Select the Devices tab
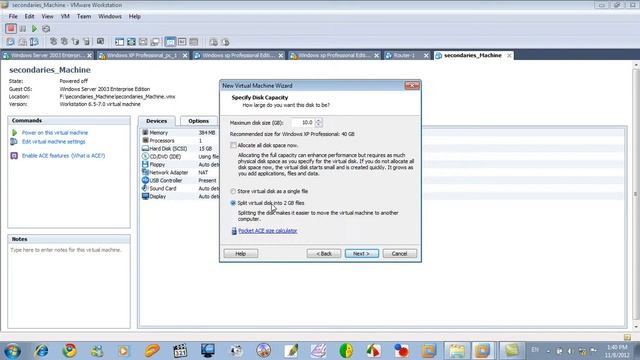The image size is (640, 360). coord(157,121)
